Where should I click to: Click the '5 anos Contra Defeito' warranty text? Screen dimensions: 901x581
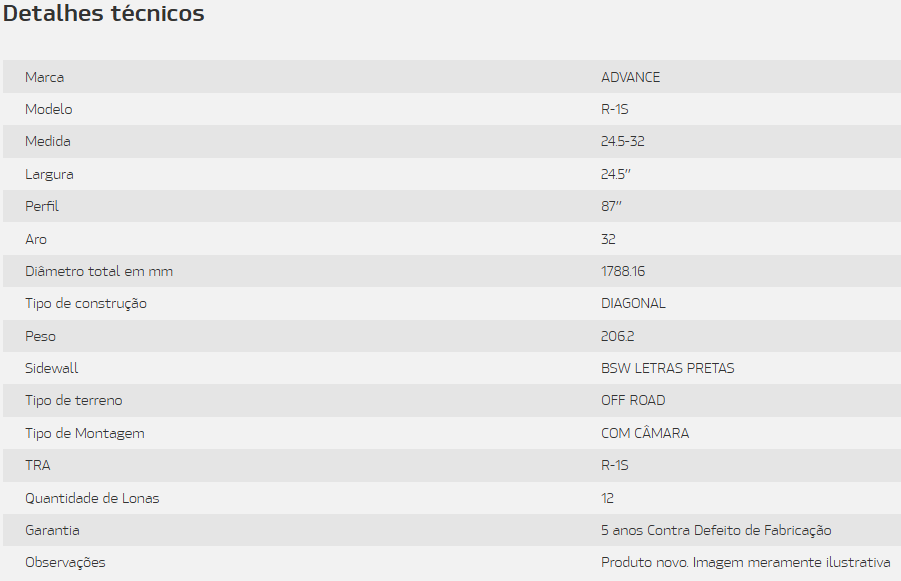[716, 530]
